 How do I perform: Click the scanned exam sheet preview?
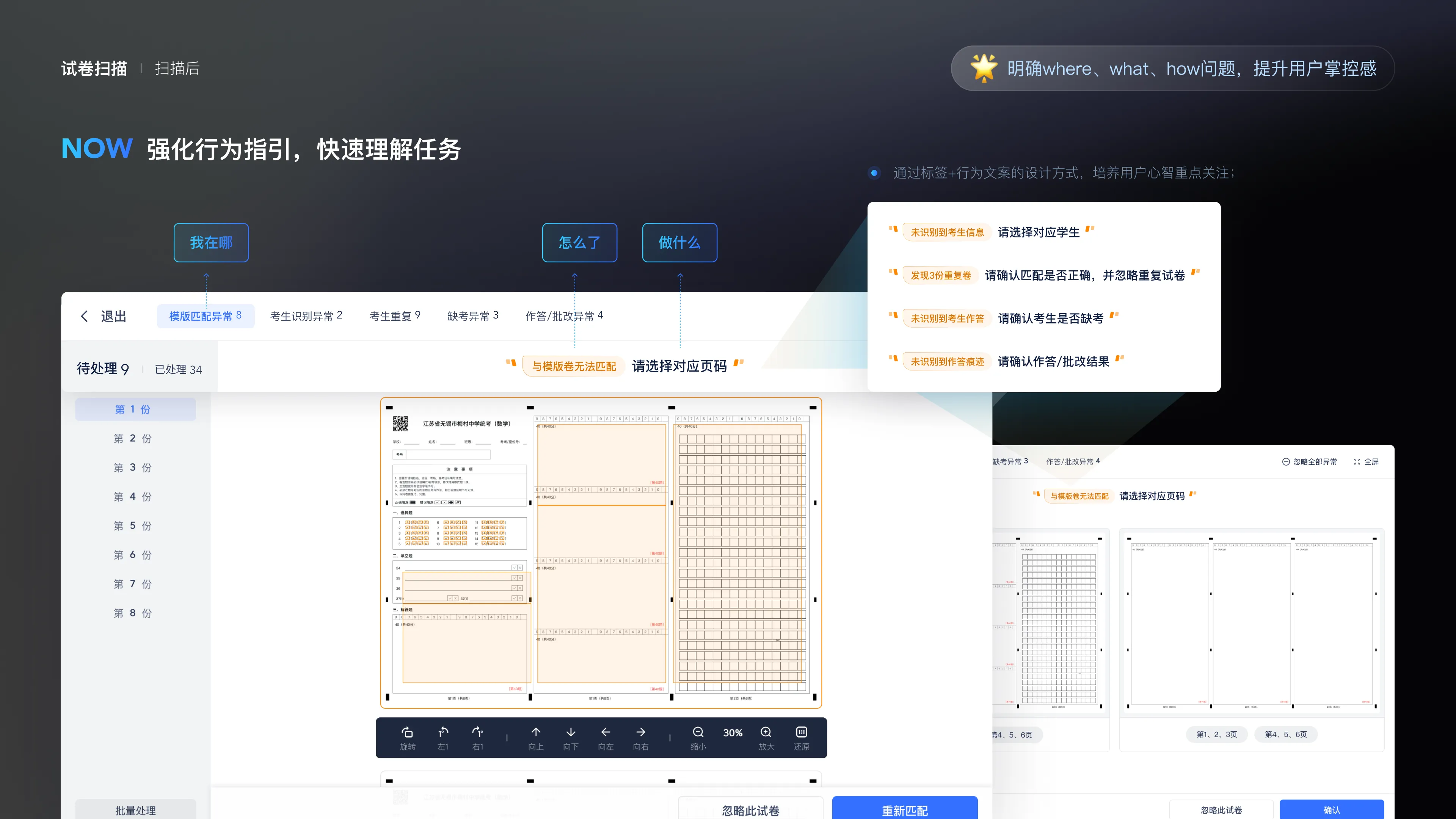[601, 553]
